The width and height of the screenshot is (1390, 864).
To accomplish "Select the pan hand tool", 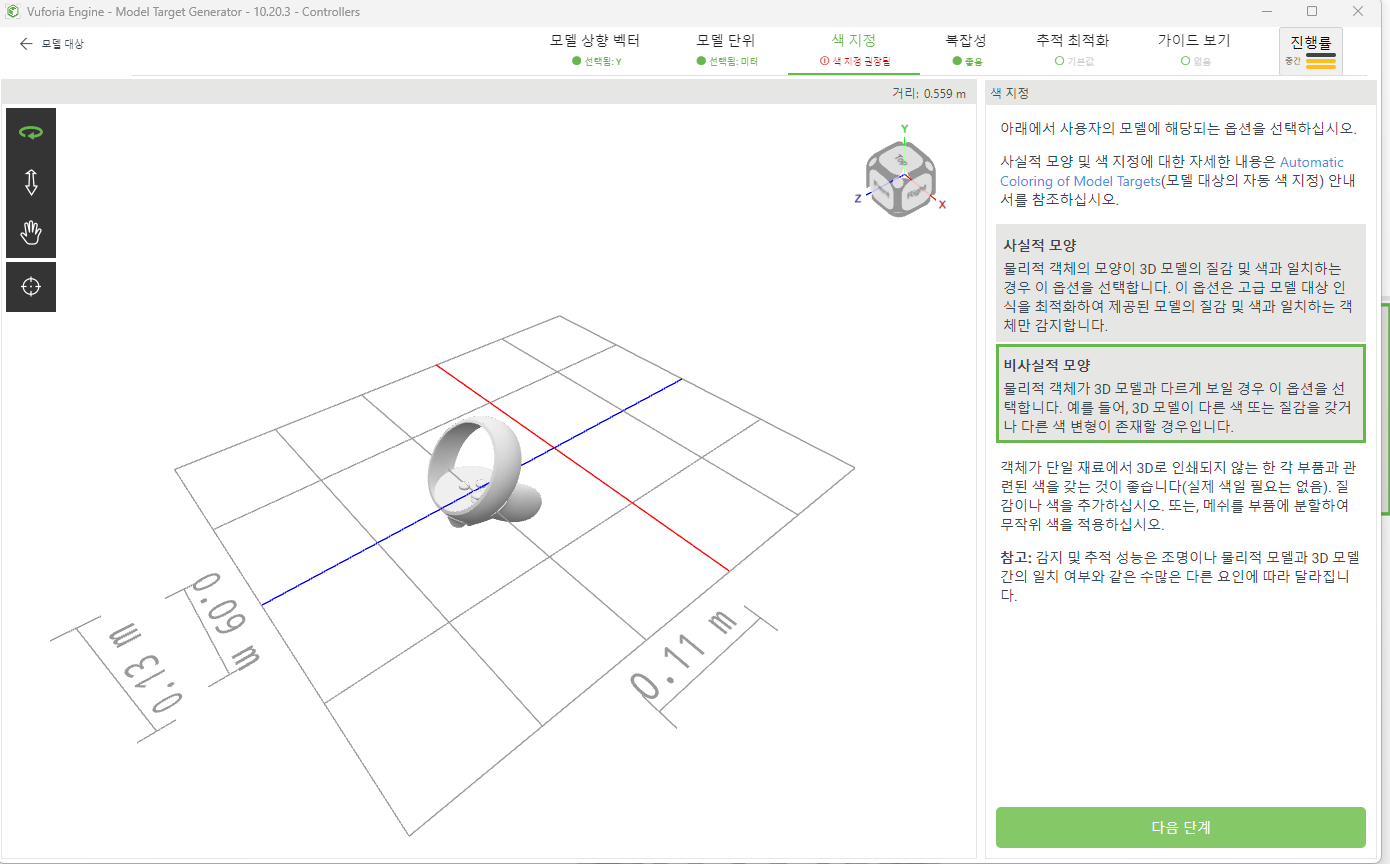I will click(x=31, y=233).
